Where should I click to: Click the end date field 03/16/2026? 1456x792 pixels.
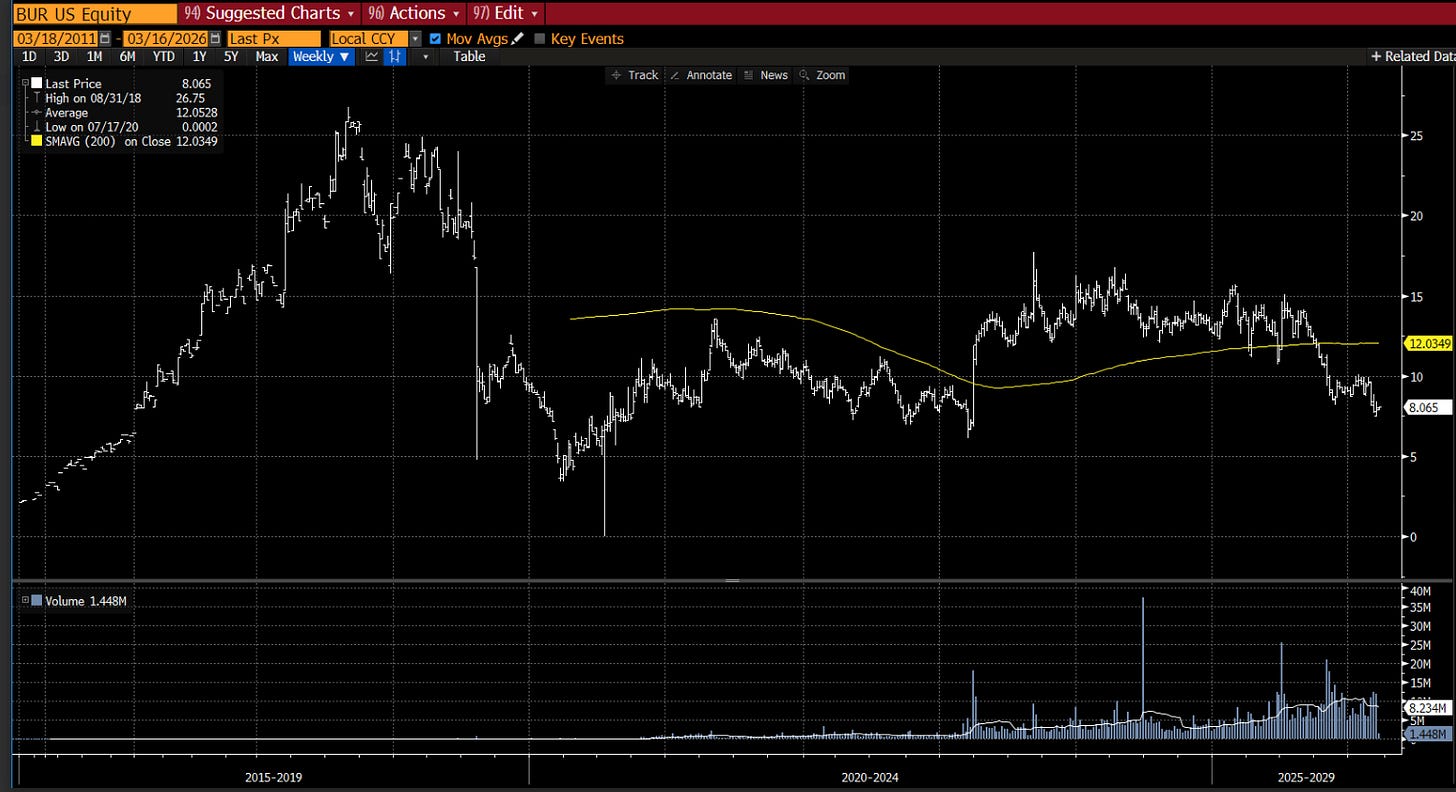click(167, 39)
